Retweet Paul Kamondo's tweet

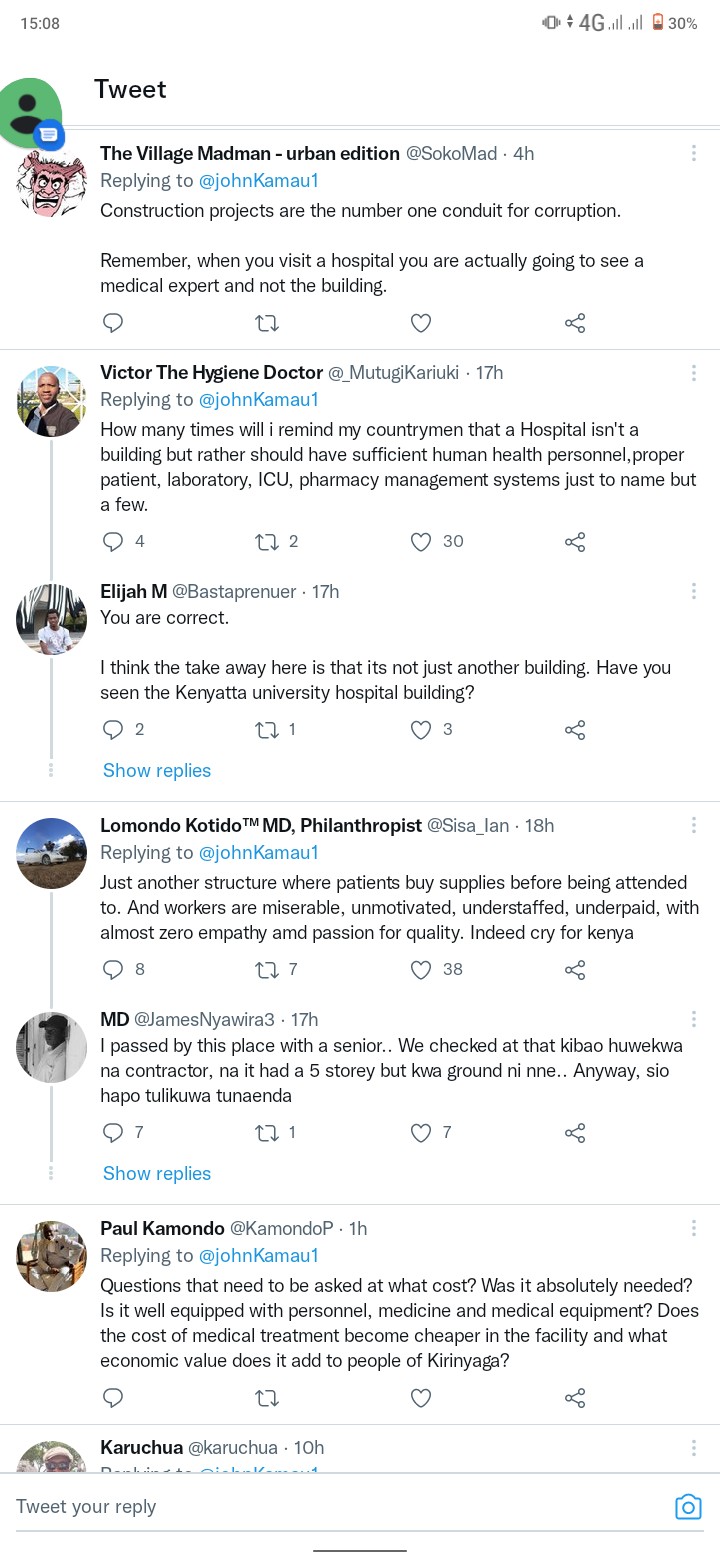point(267,1398)
